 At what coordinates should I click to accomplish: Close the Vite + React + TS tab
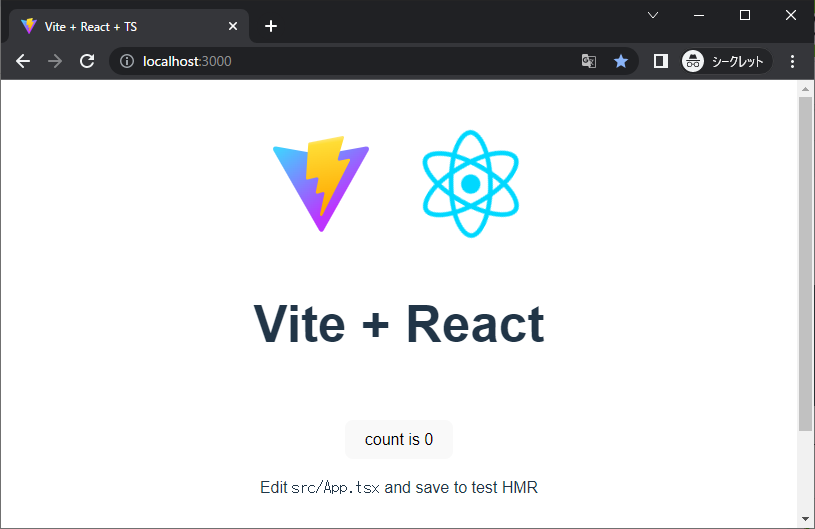point(233,26)
